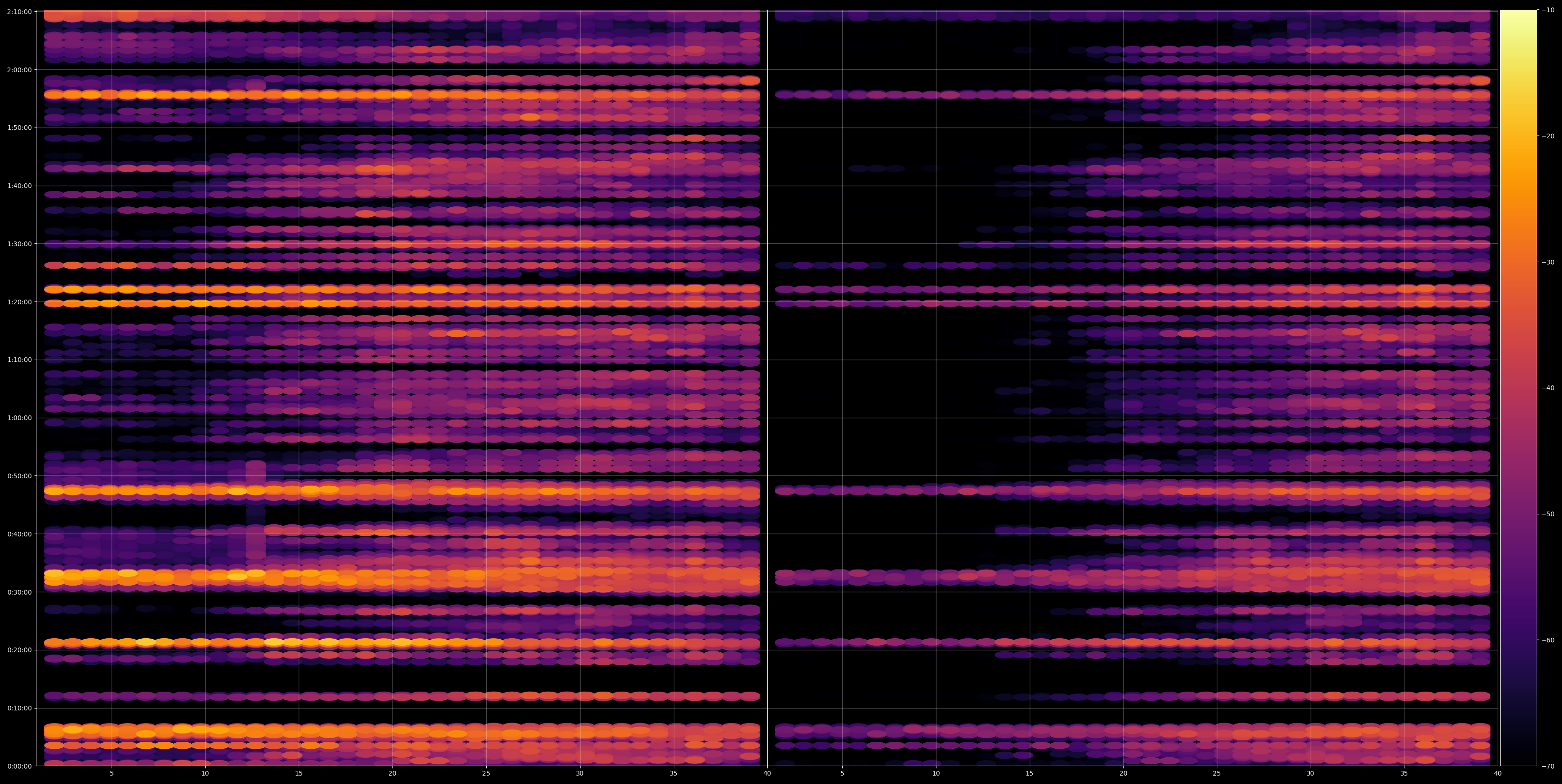Click x-axis label 10 of left heatmap
The height and width of the screenshot is (784, 1562).
point(205,774)
